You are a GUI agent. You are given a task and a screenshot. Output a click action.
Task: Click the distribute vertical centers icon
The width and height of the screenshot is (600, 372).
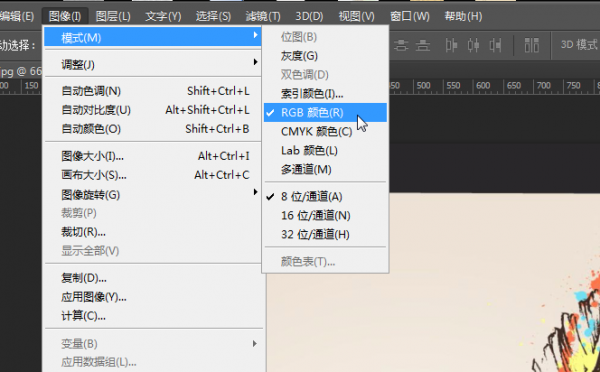(x=401, y=45)
